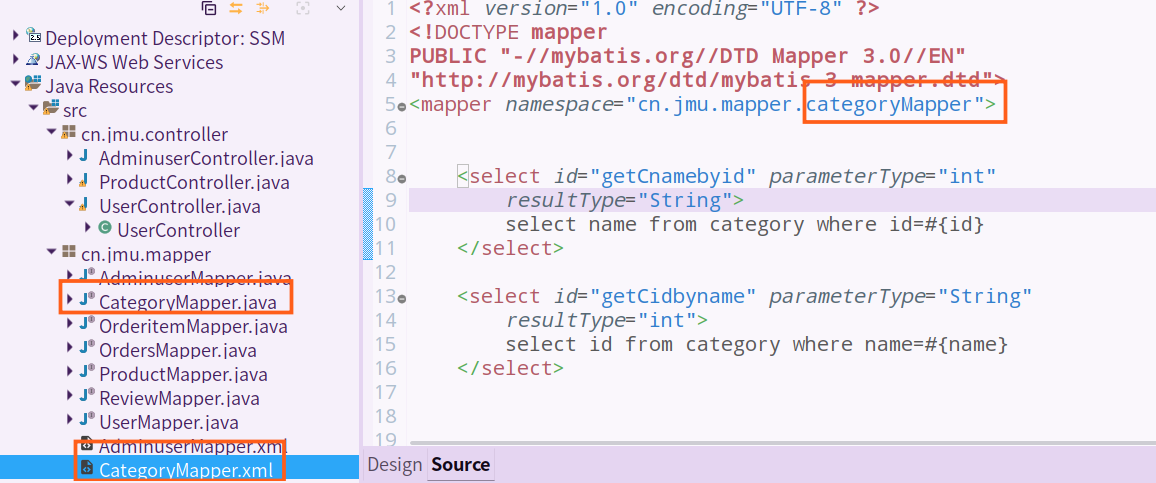This screenshot has height=483, width=1156.
Task: Fold the mapper element at line 5
Action: [402, 106]
